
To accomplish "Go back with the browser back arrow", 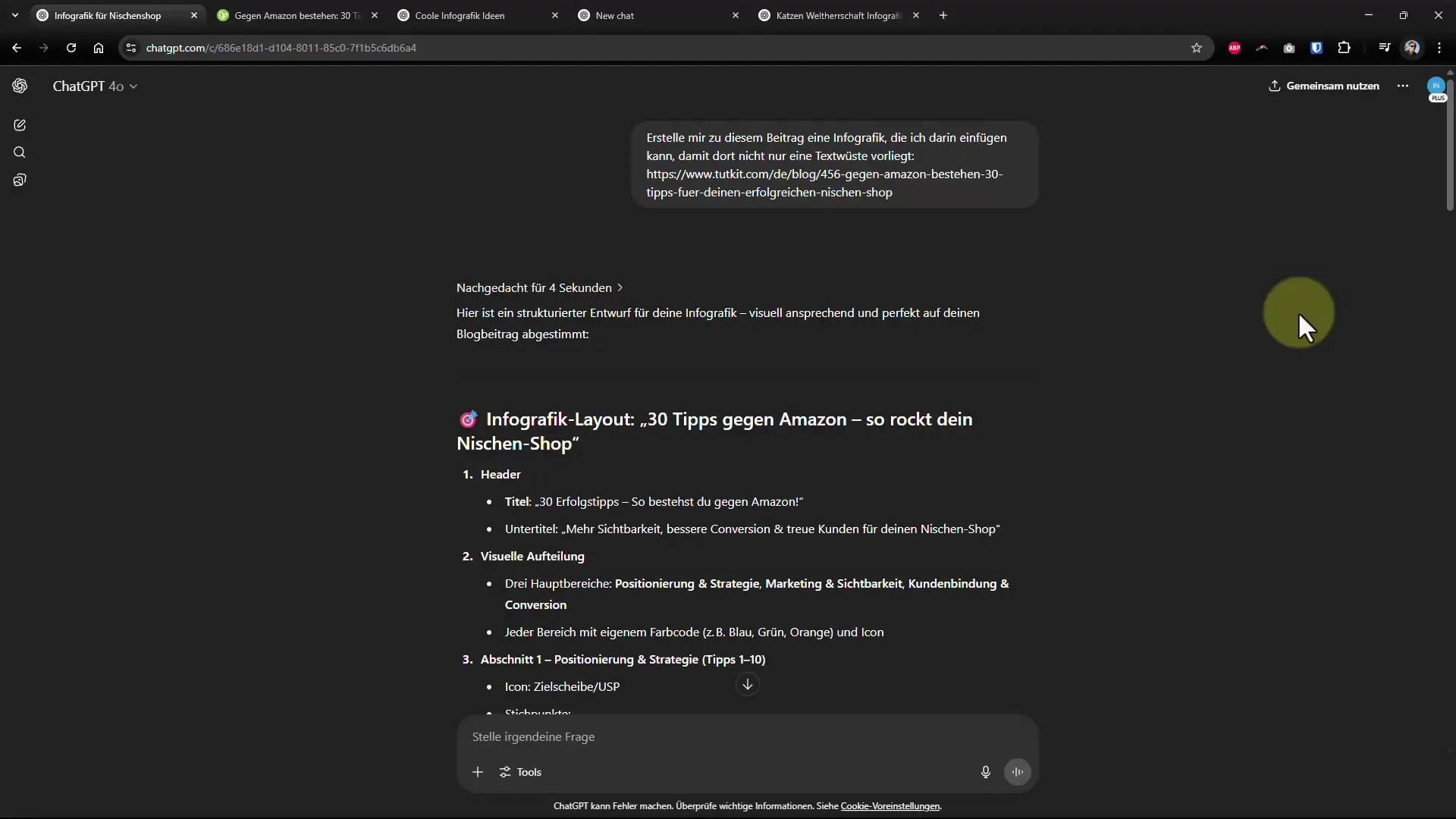I will click(17, 48).
